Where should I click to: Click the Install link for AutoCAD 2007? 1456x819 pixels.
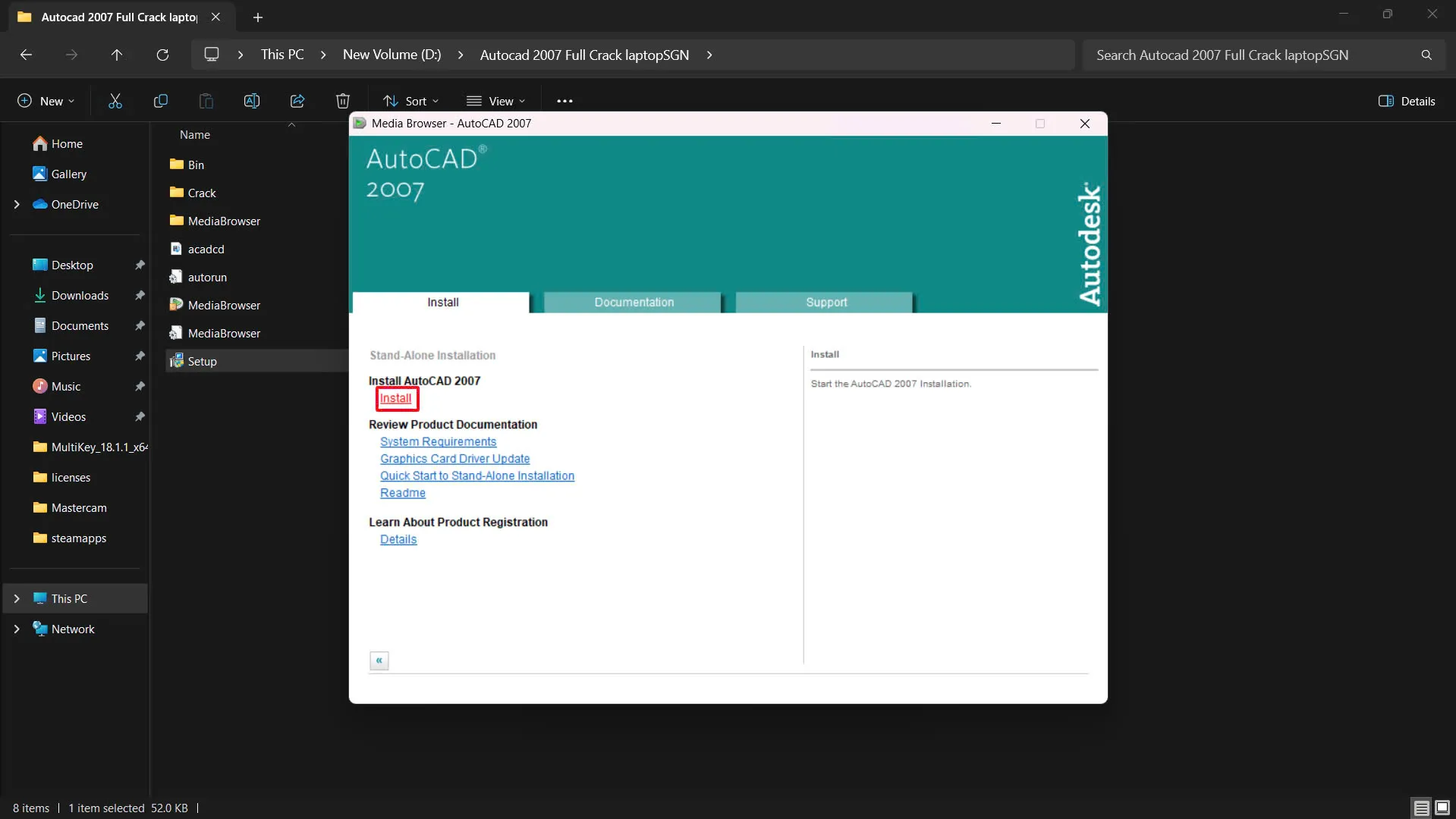pyautogui.click(x=395, y=398)
